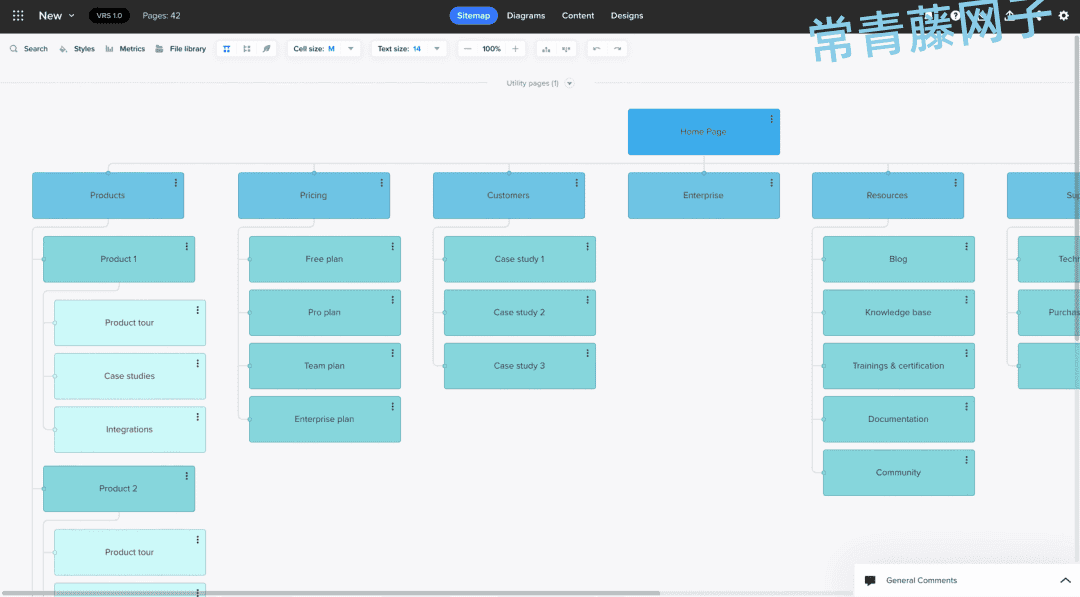Switch to the Sitemap tab

pos(473,15)
